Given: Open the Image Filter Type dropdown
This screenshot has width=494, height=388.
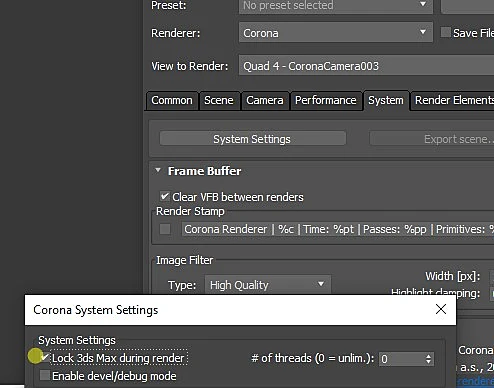Looking at the screenshot, I should click(x=268, y=285).
